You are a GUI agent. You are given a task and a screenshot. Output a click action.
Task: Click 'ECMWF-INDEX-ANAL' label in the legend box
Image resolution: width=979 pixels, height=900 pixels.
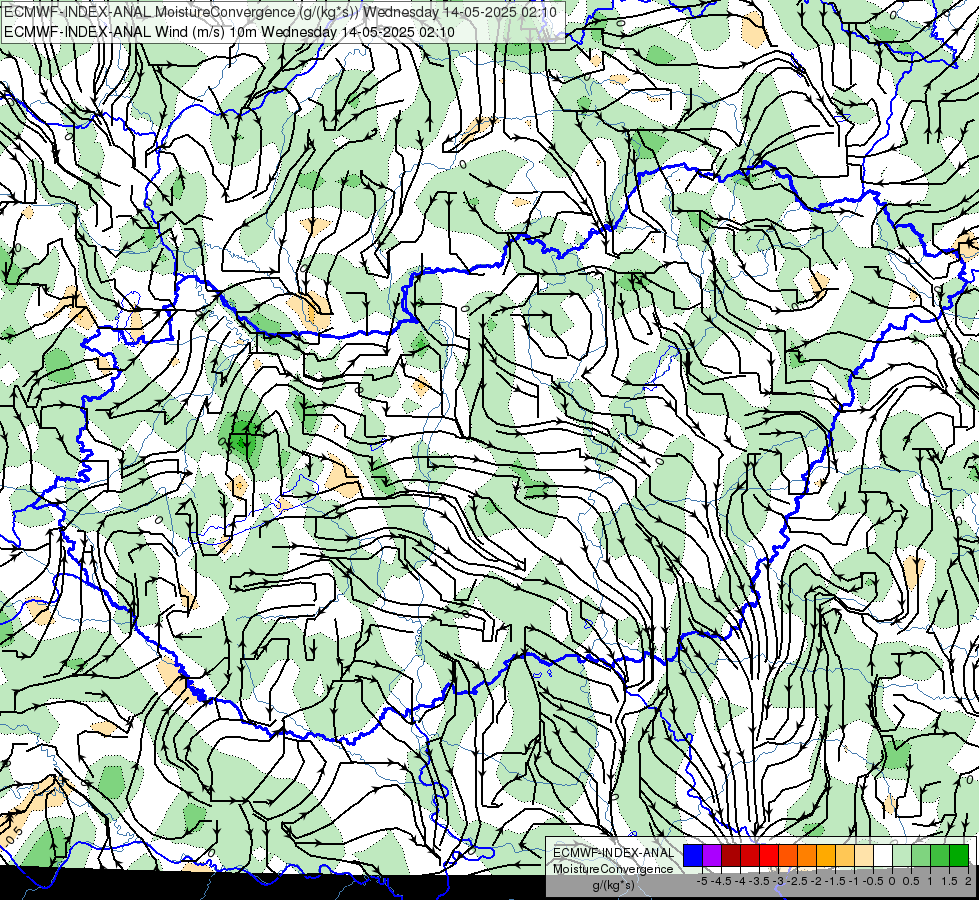click(x=614, y=853)
